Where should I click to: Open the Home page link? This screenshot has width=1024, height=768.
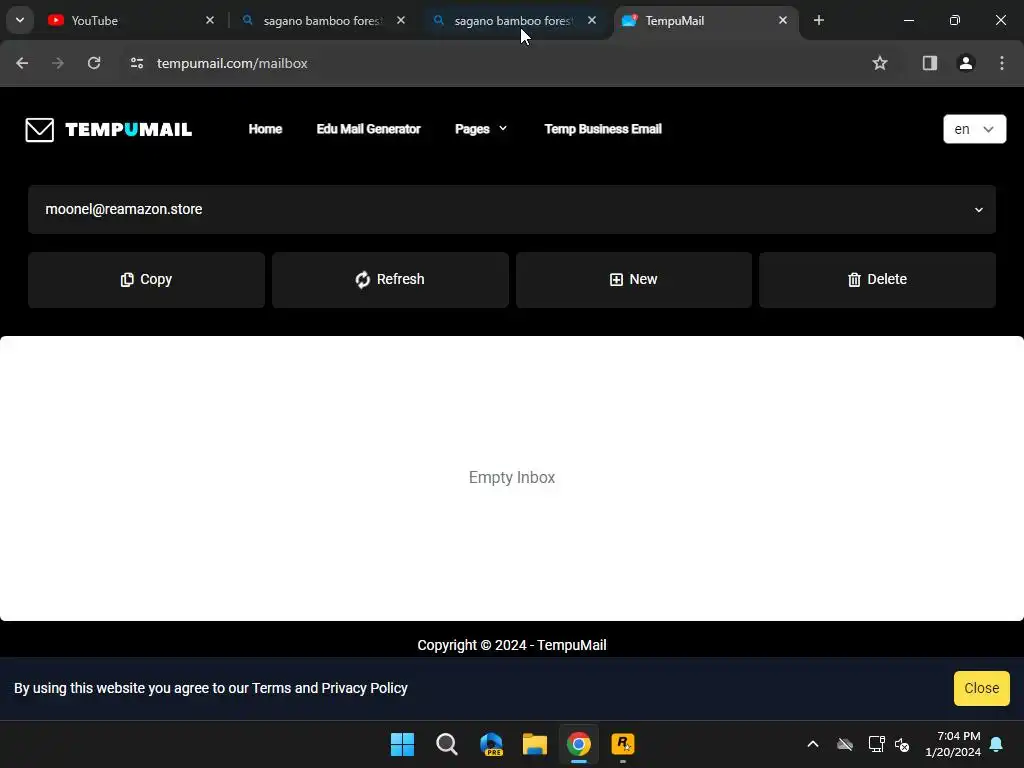[265, 129]
